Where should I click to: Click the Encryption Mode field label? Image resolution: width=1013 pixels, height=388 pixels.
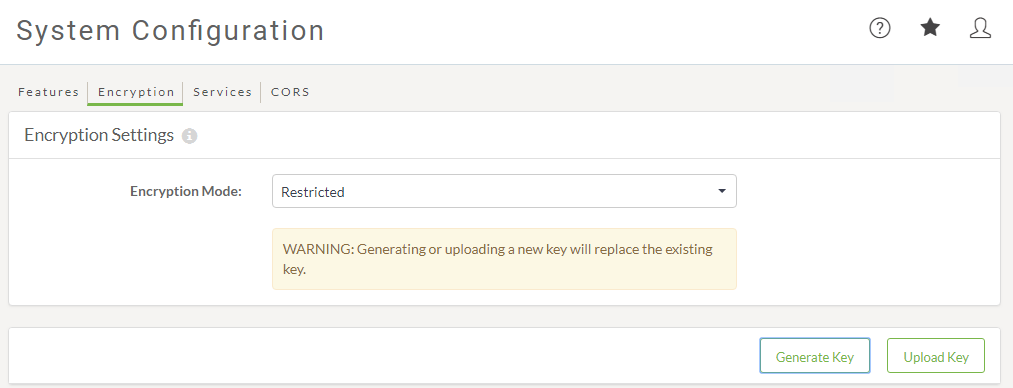click(185, 192)
